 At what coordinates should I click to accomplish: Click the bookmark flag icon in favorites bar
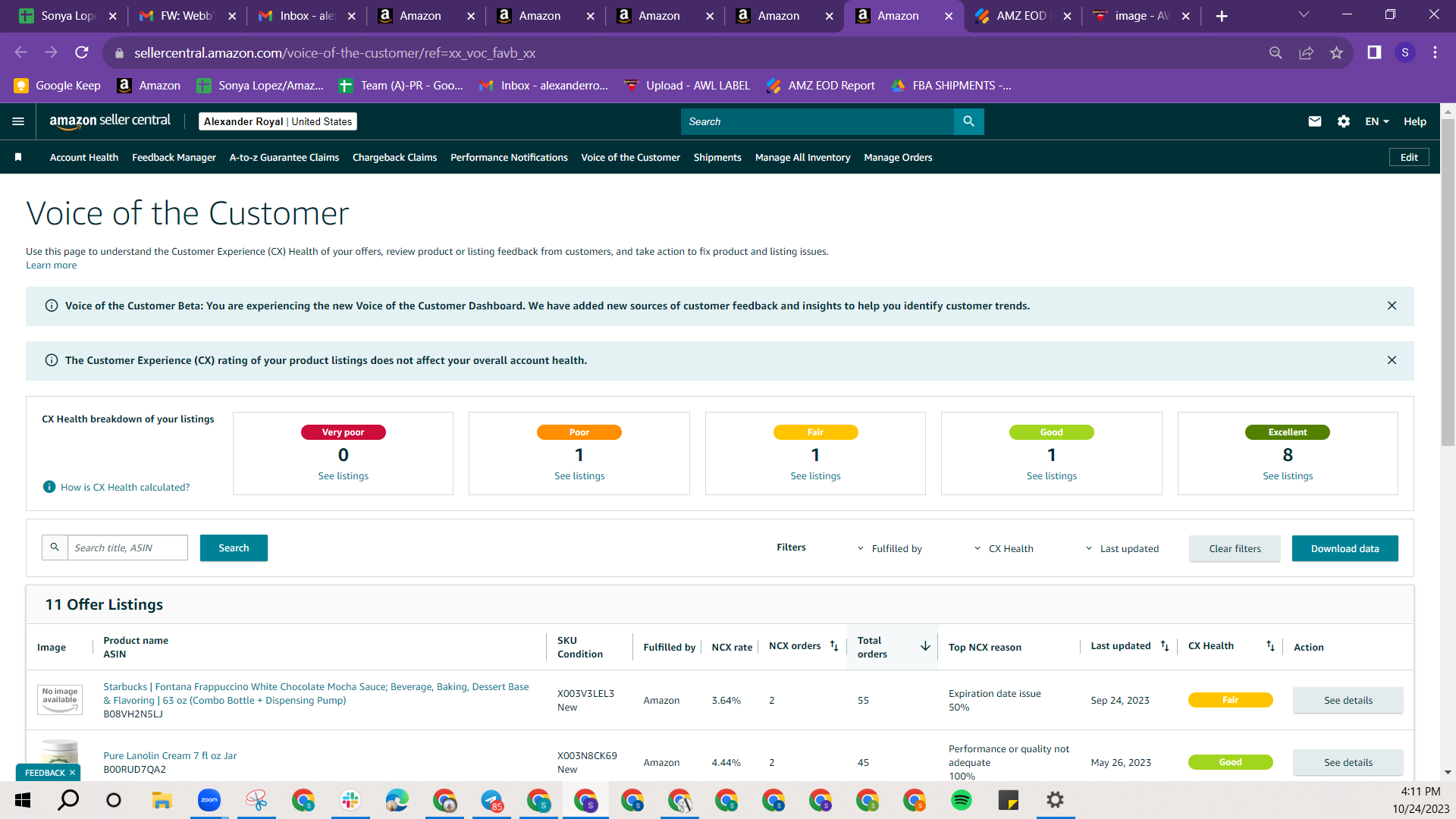click(18, 157)
